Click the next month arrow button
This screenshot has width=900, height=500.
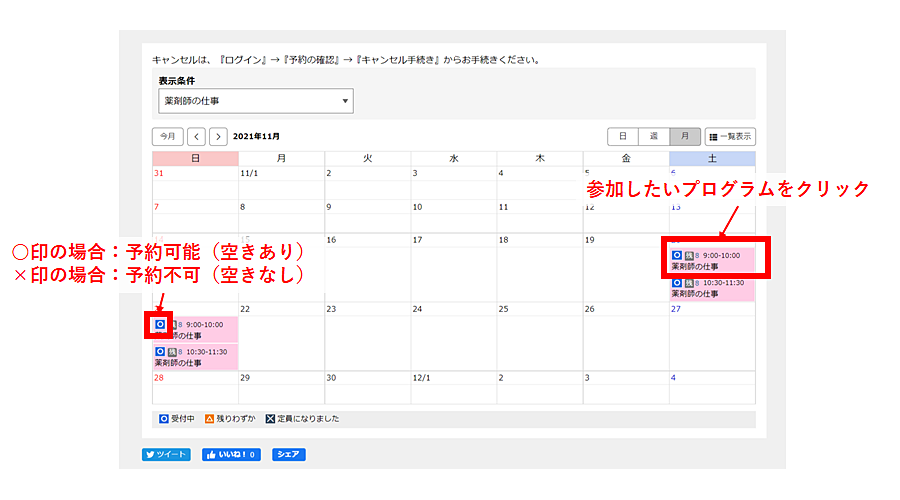click(x=218, y=136)
